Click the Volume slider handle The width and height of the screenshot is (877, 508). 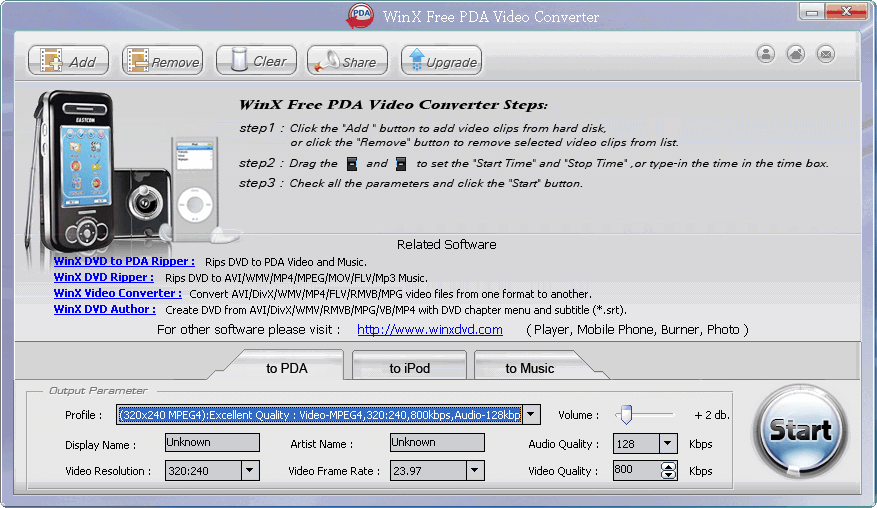point(626,415)
